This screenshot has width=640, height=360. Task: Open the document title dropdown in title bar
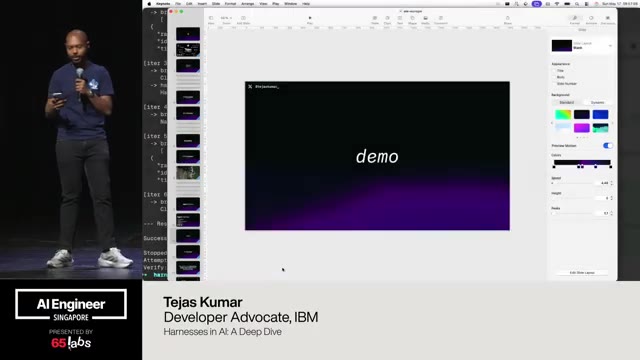(412, 11)
